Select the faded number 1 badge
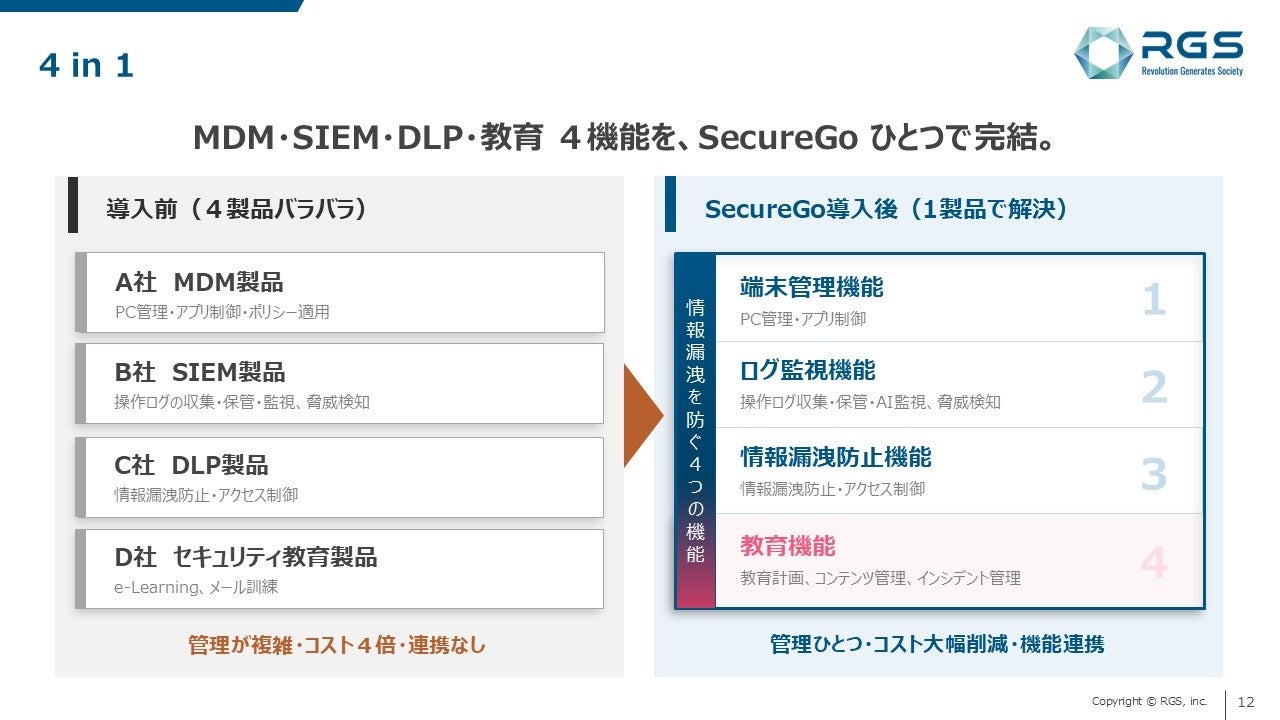 [x=1154, y=300]
